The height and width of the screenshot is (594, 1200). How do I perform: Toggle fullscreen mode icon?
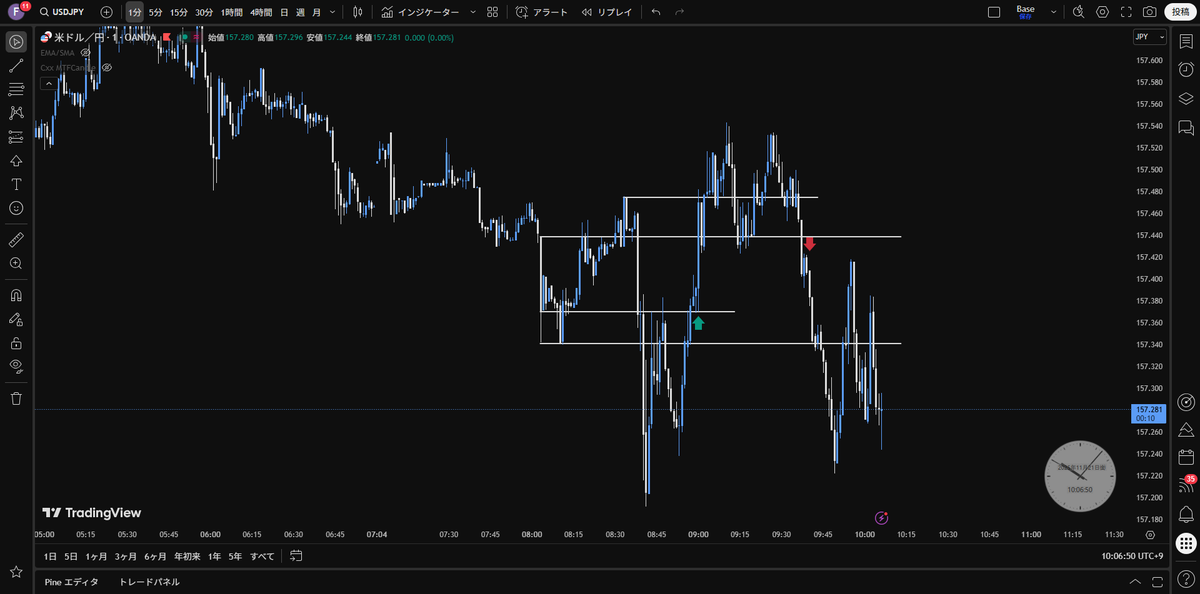point(1127,12)
